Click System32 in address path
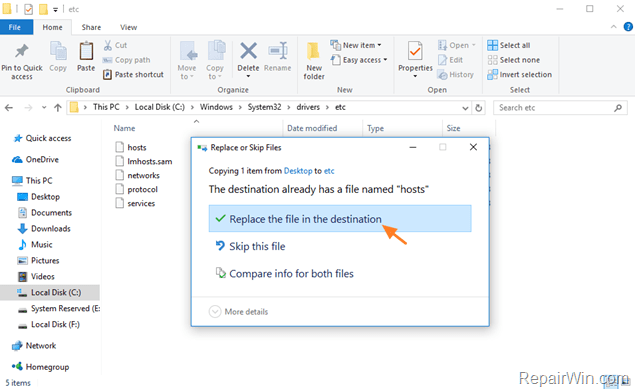 click(x=264, y=107)
